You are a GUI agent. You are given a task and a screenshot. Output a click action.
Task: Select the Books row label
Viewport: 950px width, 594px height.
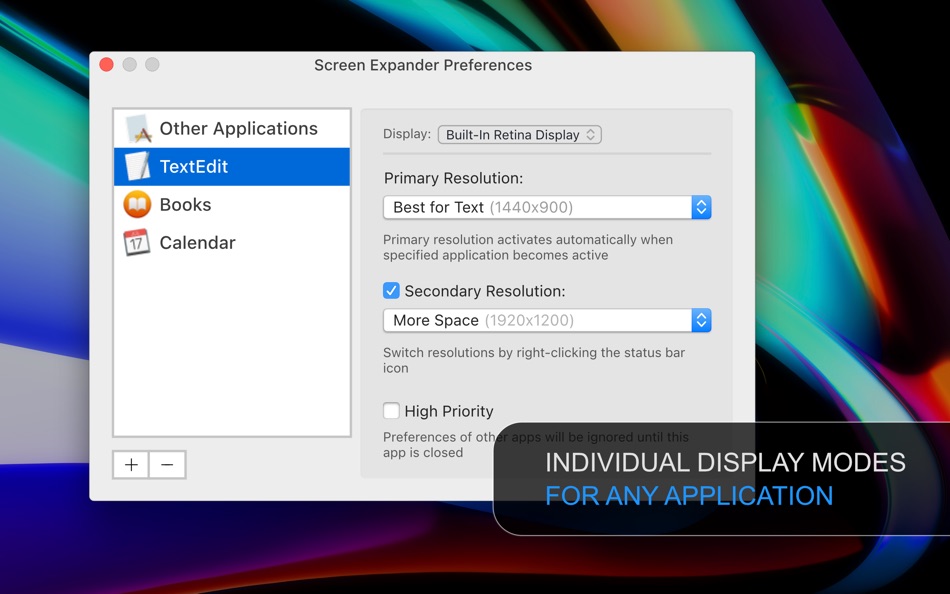tap(185, 205)
